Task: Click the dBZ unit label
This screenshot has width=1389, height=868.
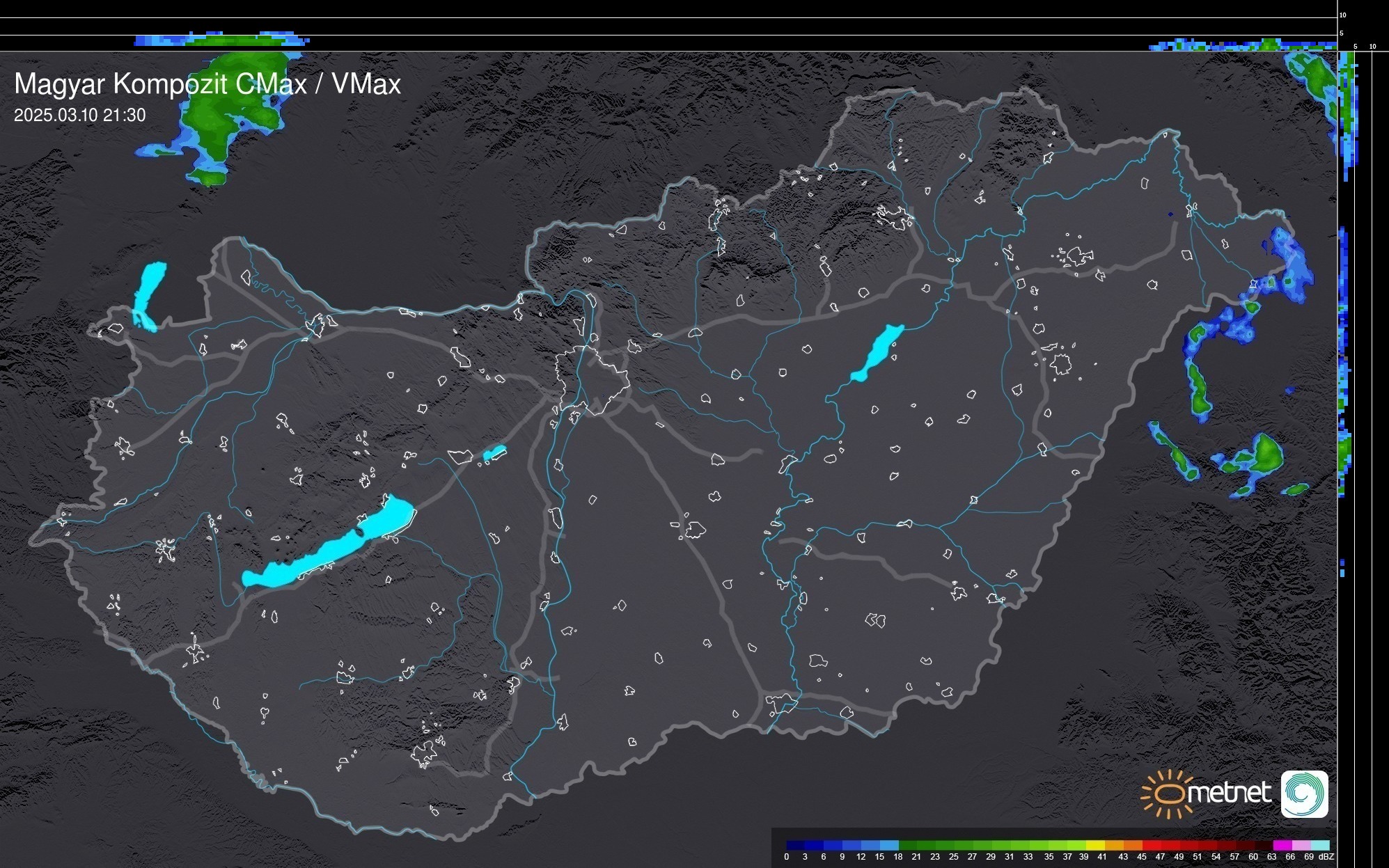Action: [1326, 857]
